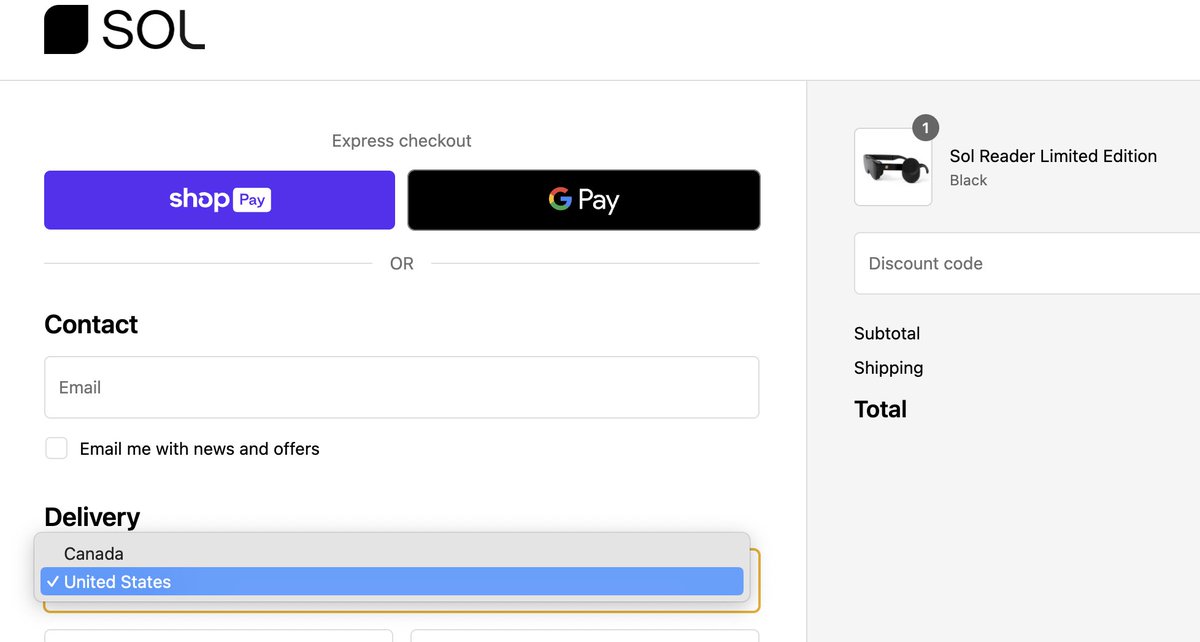Click the white Pay badge in Shop logo
Image resolution: width=1200 pixels, height=642 pixels.
[x=252, y=200]
